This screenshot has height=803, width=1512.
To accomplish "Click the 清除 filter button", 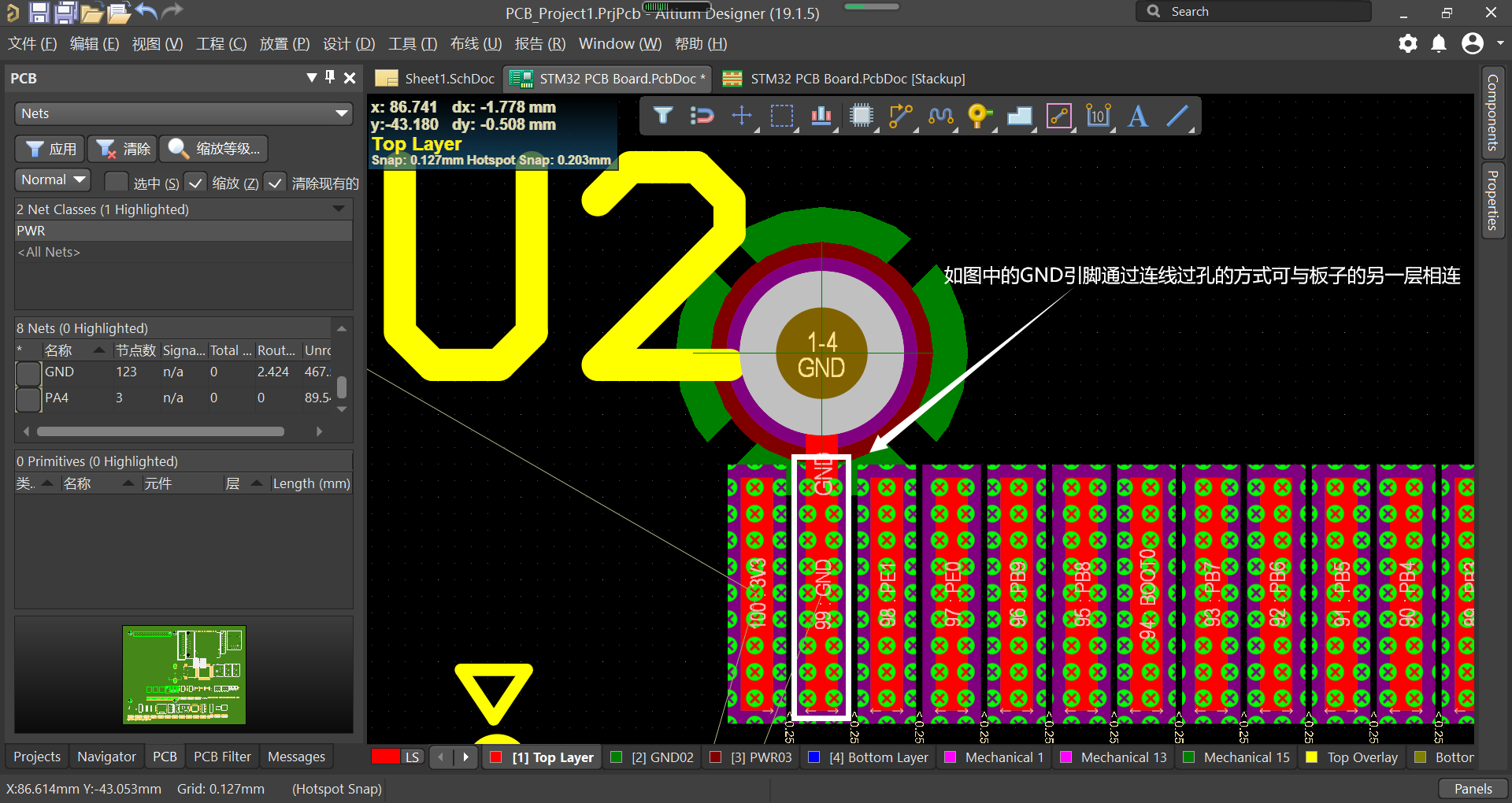I will (122, 149).
